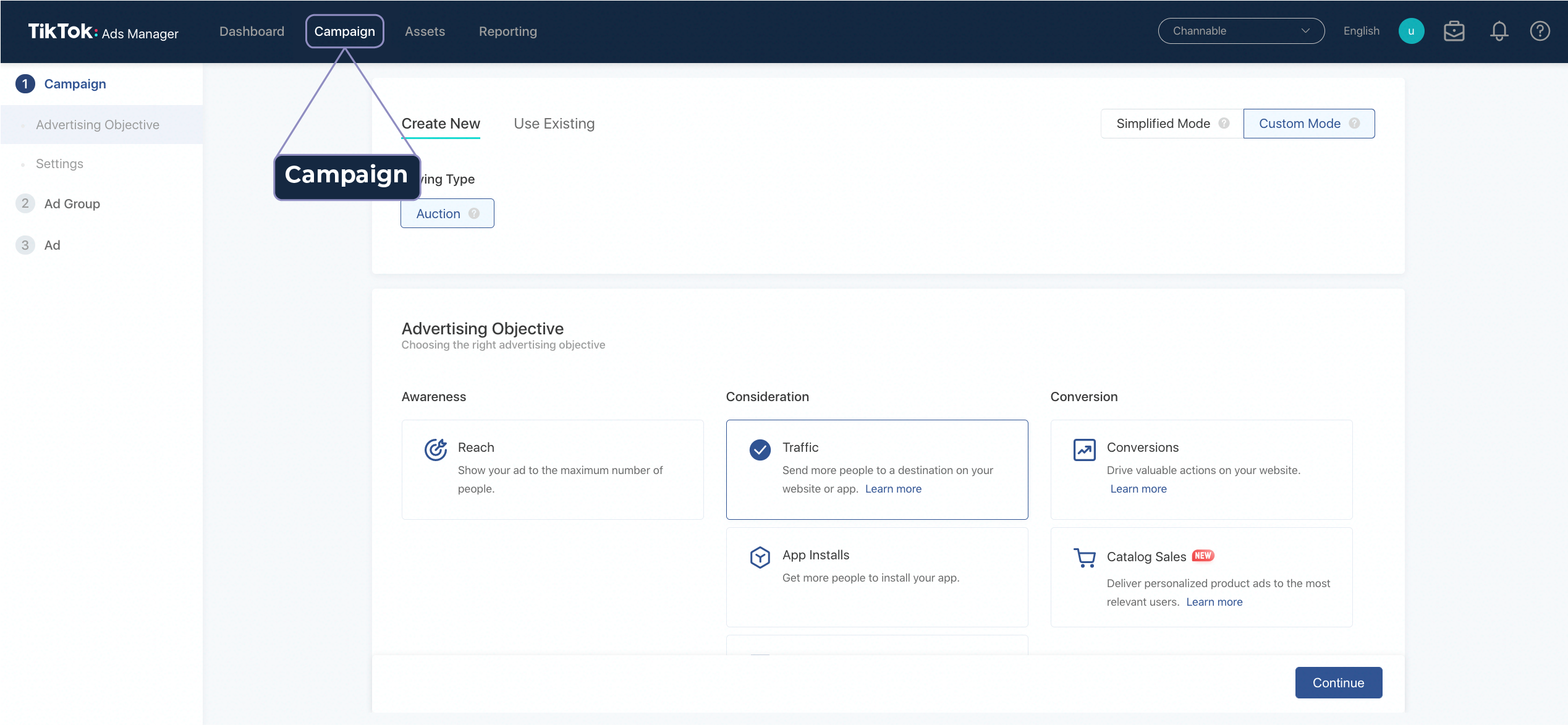The width and height of the screenshot is (1568, 725).
Task: Open the Assets menu
Action: click(425, 31)
